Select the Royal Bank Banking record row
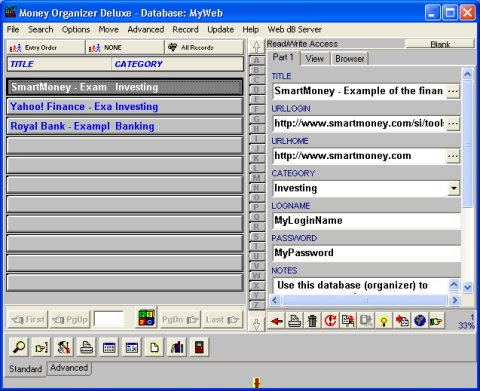480x391 pixels. (x=125, y=126)
